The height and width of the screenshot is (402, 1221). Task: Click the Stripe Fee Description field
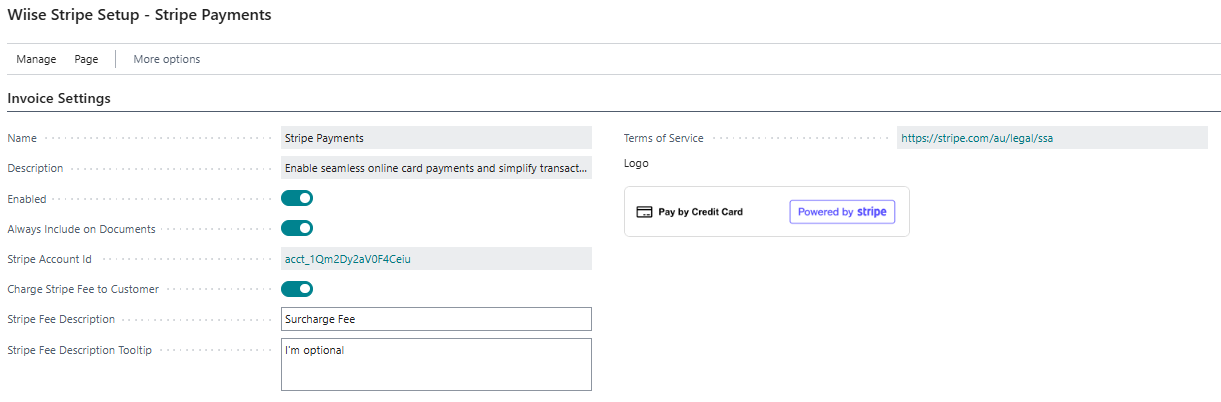click(436, 319)
